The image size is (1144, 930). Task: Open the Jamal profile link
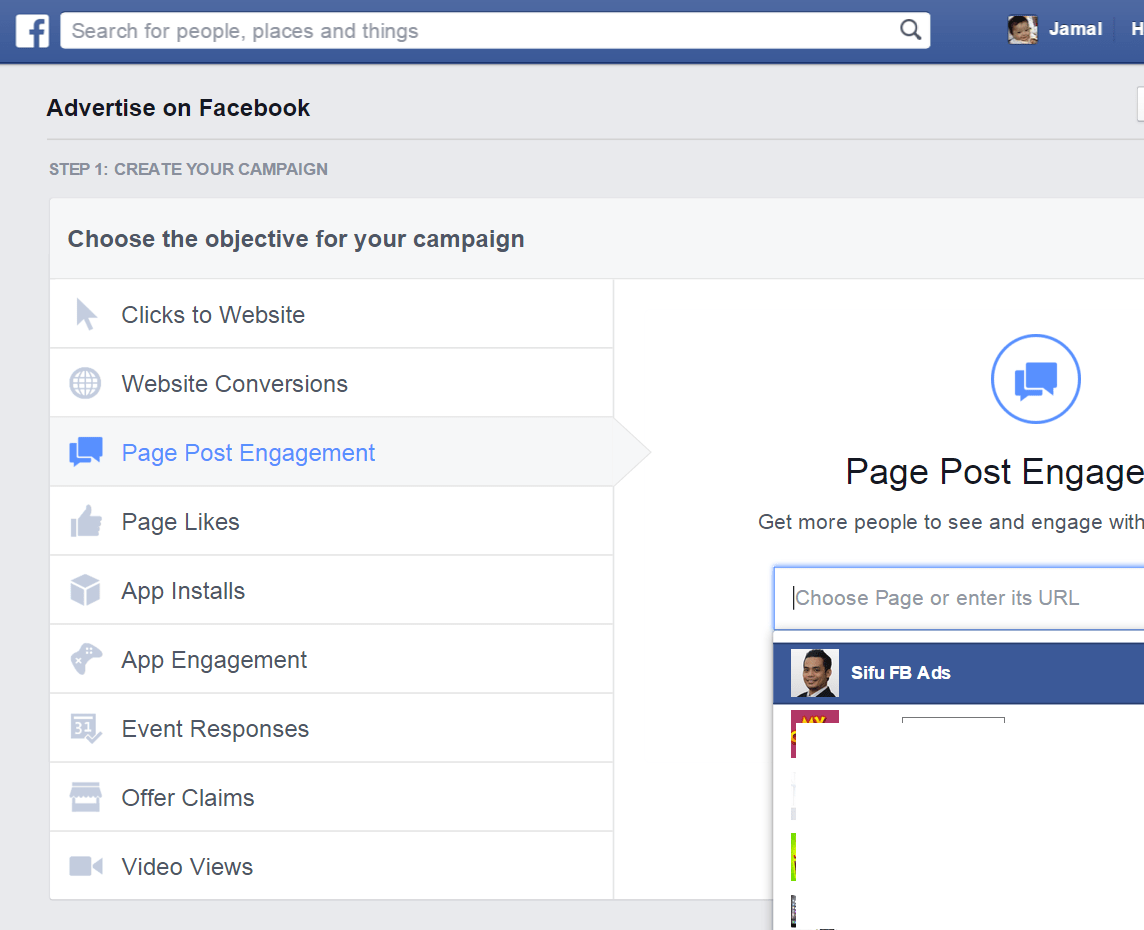[x=1075, y=29]
